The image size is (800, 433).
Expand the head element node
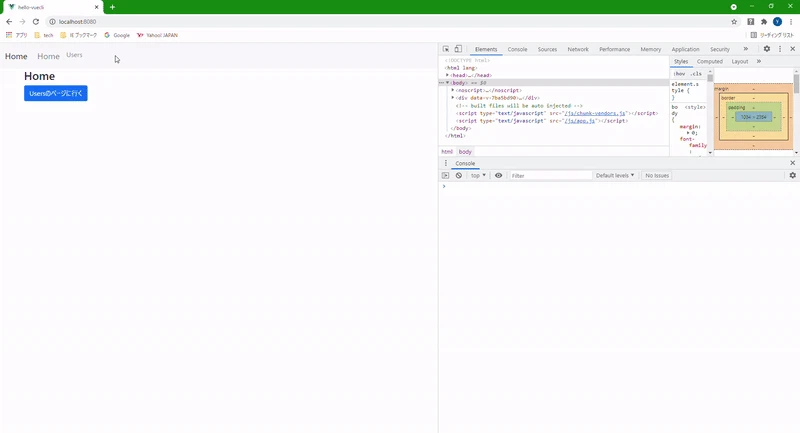(447, 75)
